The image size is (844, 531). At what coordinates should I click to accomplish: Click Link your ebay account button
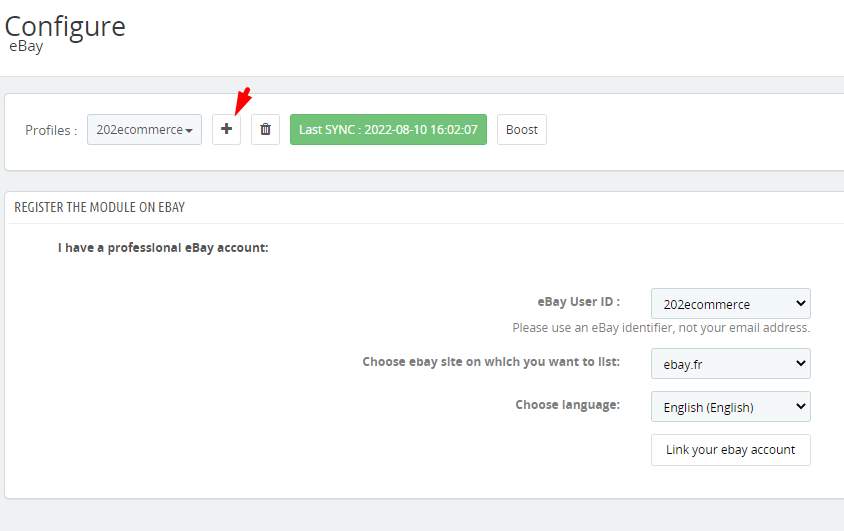(x=730, y=450)
